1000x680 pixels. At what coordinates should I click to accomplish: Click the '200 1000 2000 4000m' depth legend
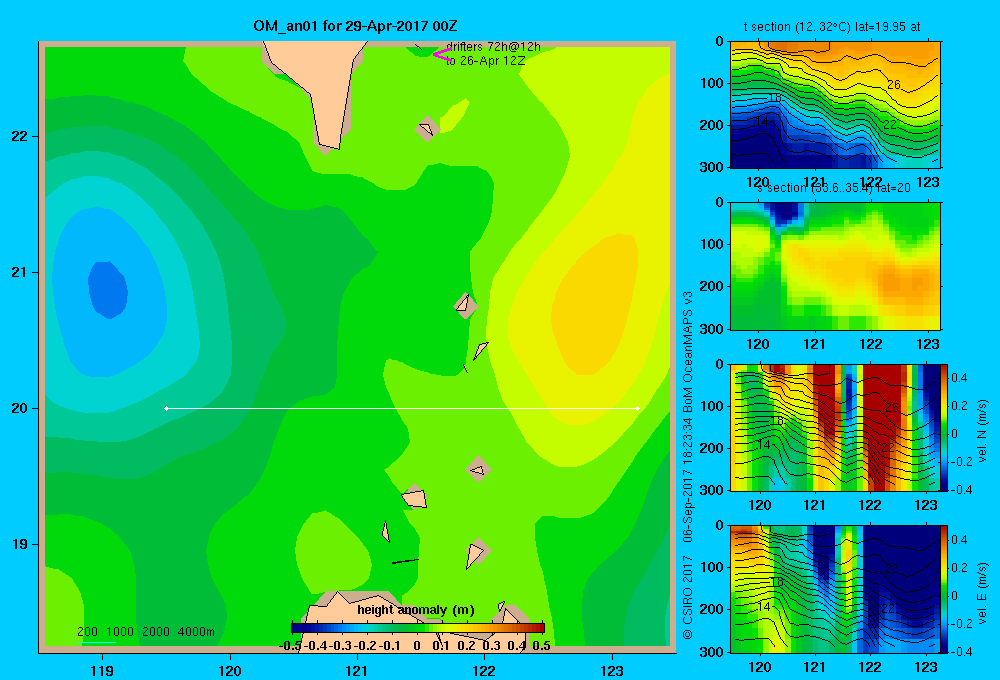[146, 632]
